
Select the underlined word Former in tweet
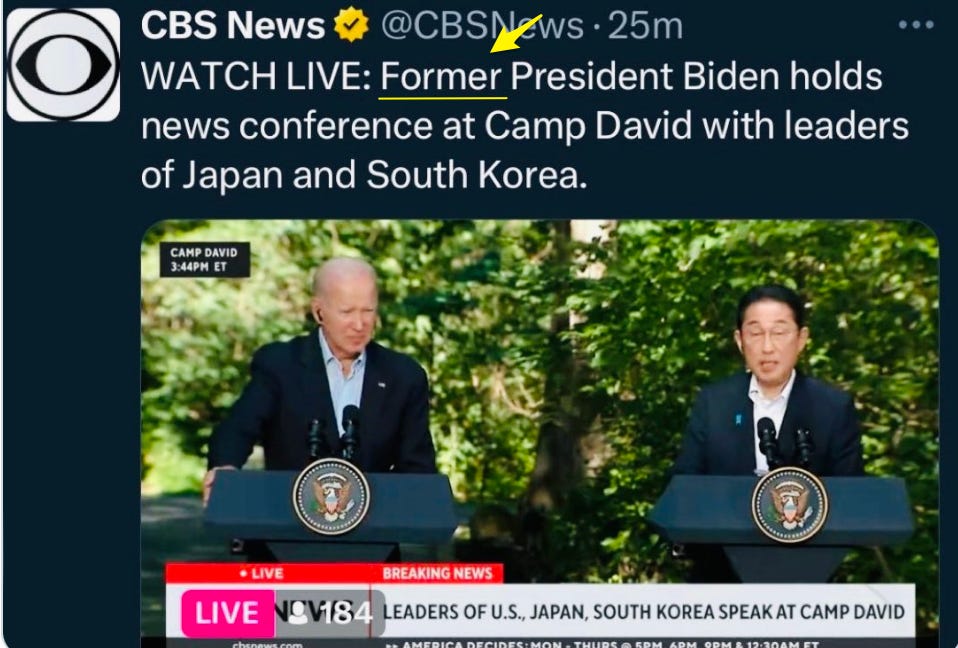click(x=441, y=77)
